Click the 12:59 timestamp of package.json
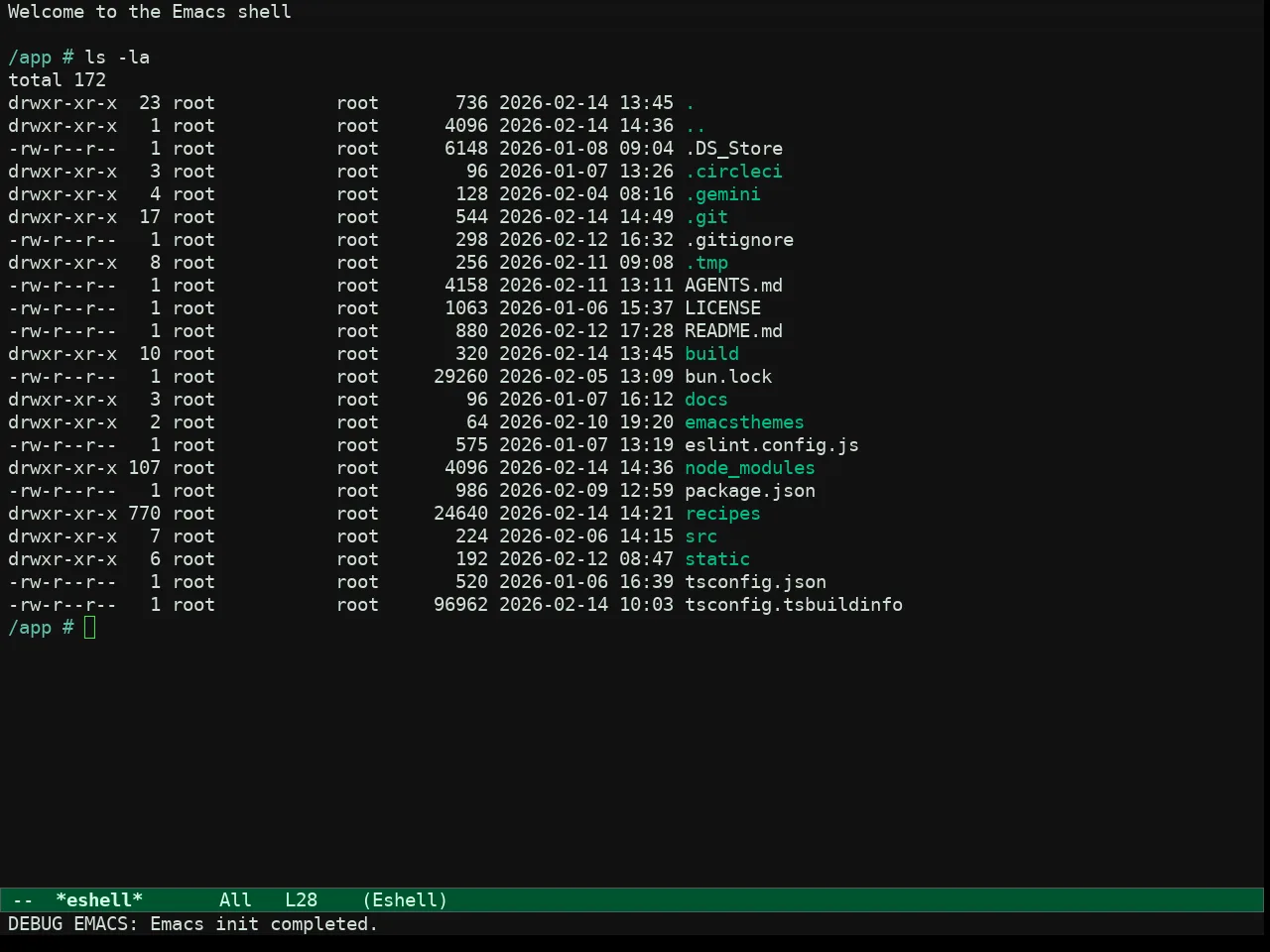The height and width of the screenshot is (952, 1270). click(x=646, y=491)
